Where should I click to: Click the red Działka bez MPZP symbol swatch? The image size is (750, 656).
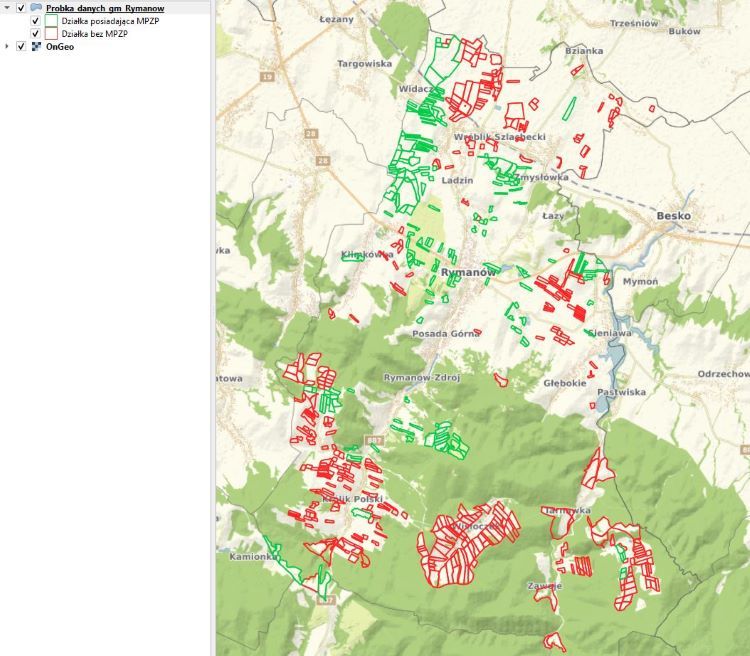coord(50,33)
